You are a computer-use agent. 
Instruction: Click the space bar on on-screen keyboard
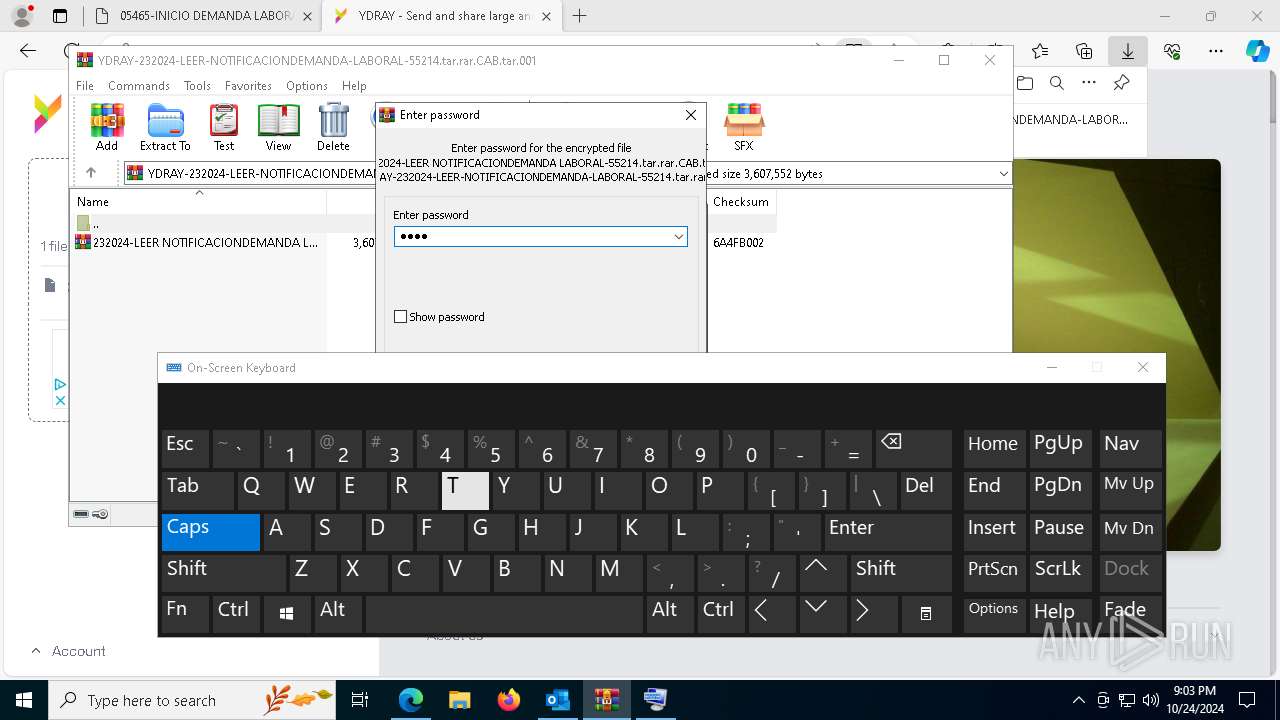[x=504, y=614]
